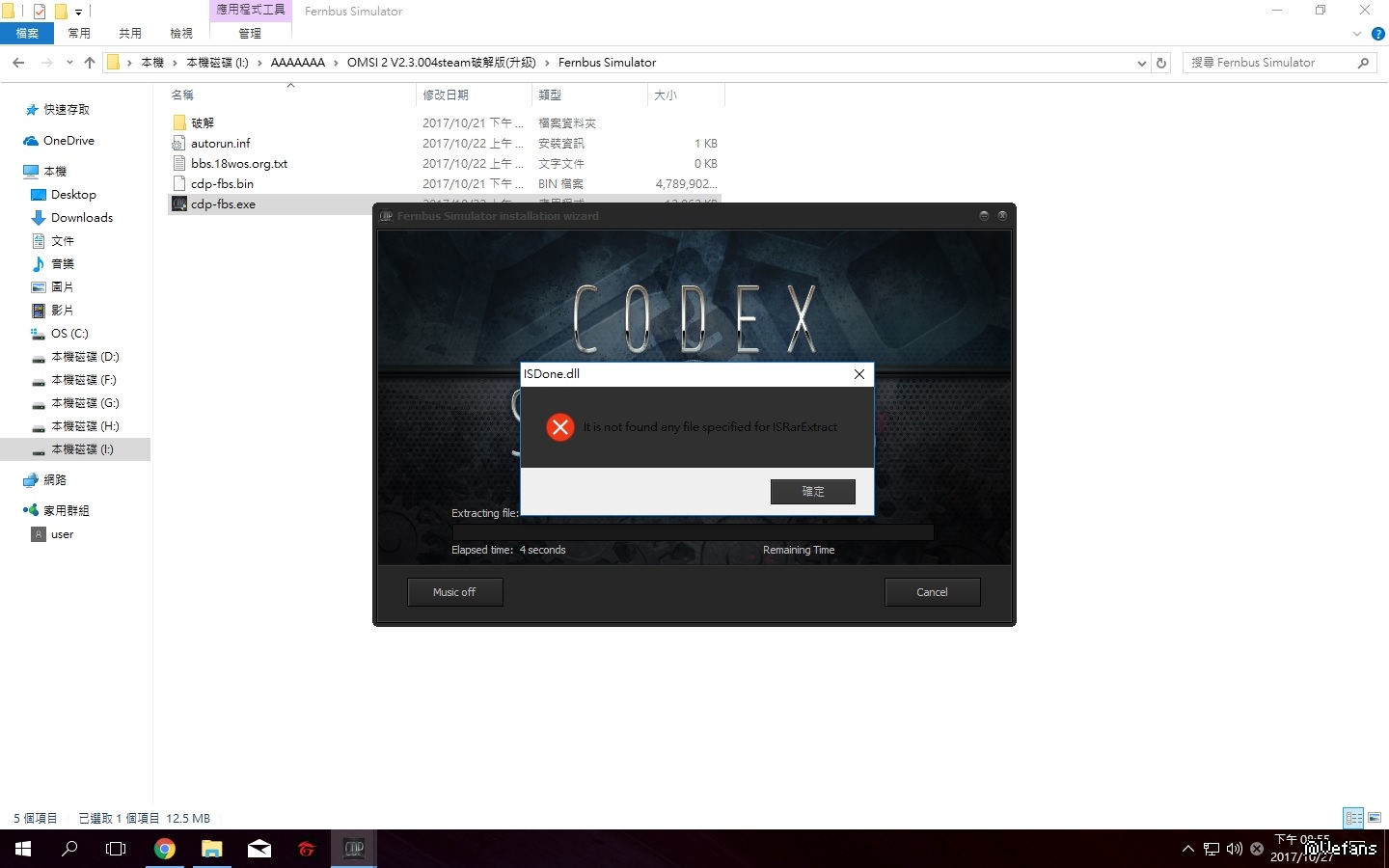Sort by the 名稱 column header

point(182,95)
